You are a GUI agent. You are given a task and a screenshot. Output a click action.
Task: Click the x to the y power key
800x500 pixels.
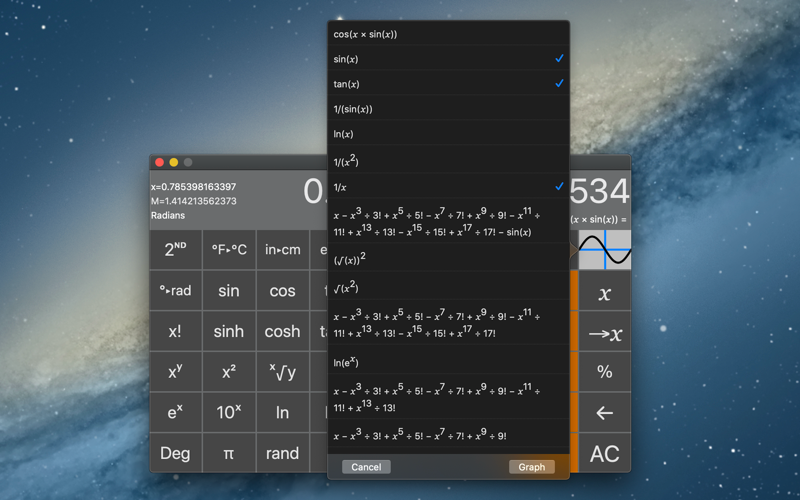coord(176,372)
